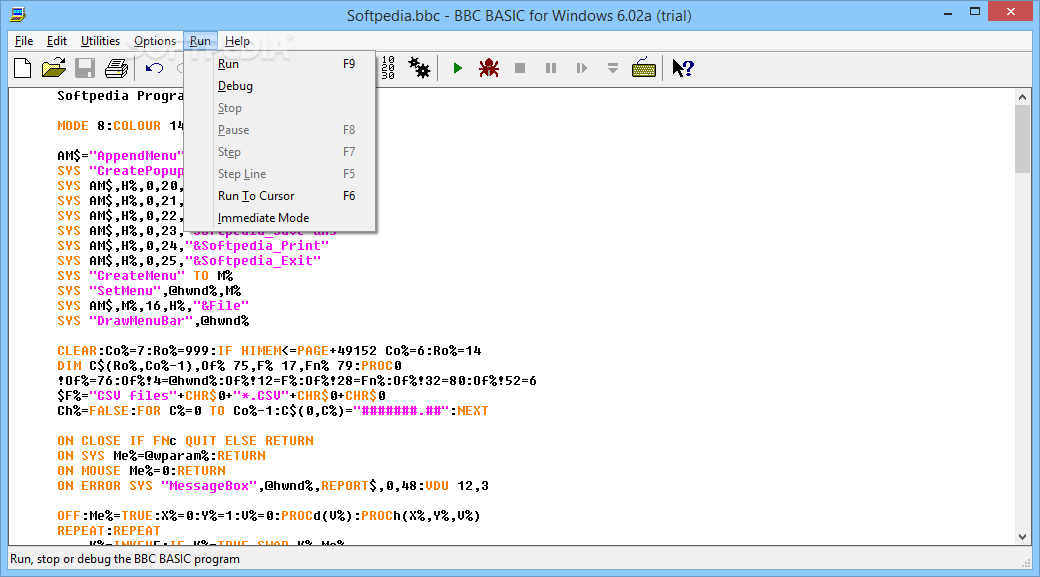Click the status bar help message
The width and height of the screenshot is (1040, 577).
click(x=125, y=559)
